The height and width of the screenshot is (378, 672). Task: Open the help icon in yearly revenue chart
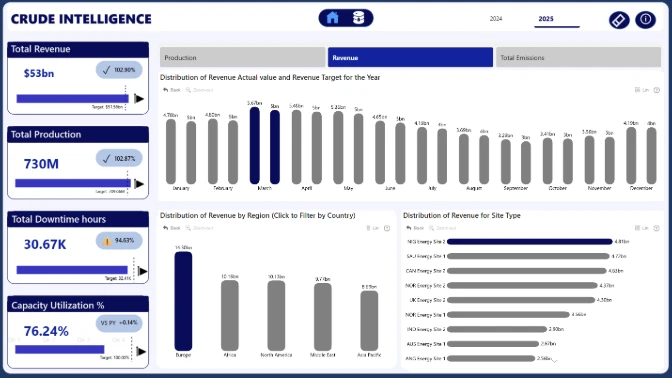(x=657, y=90)
